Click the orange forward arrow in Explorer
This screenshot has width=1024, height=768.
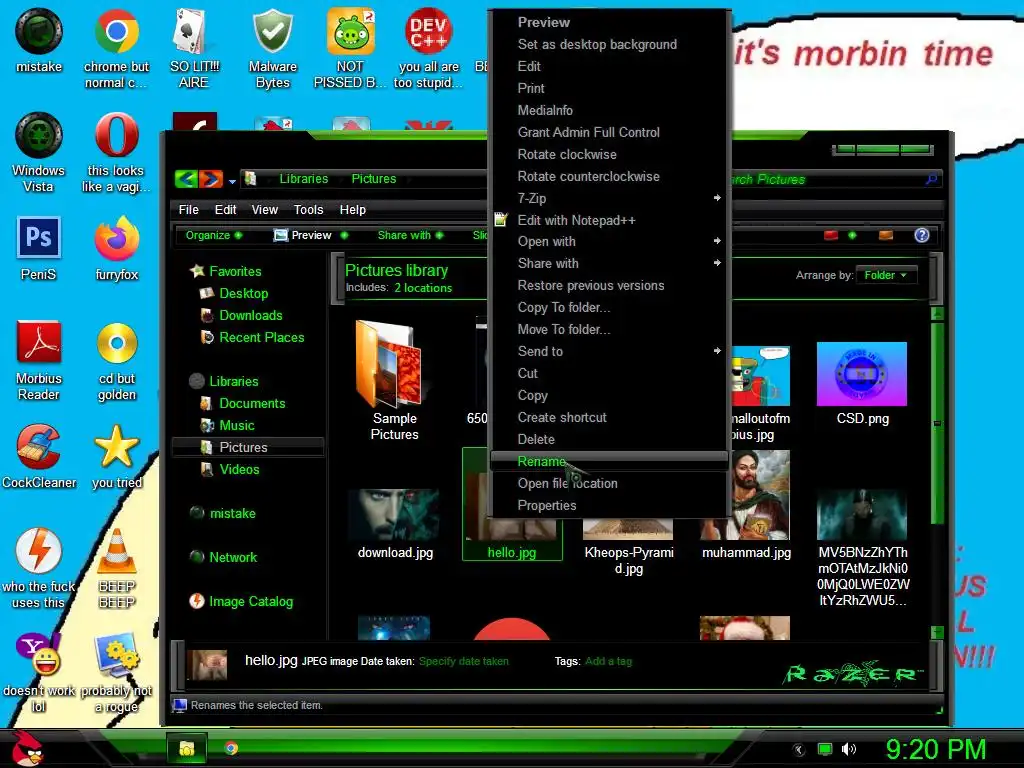(210, 178)
